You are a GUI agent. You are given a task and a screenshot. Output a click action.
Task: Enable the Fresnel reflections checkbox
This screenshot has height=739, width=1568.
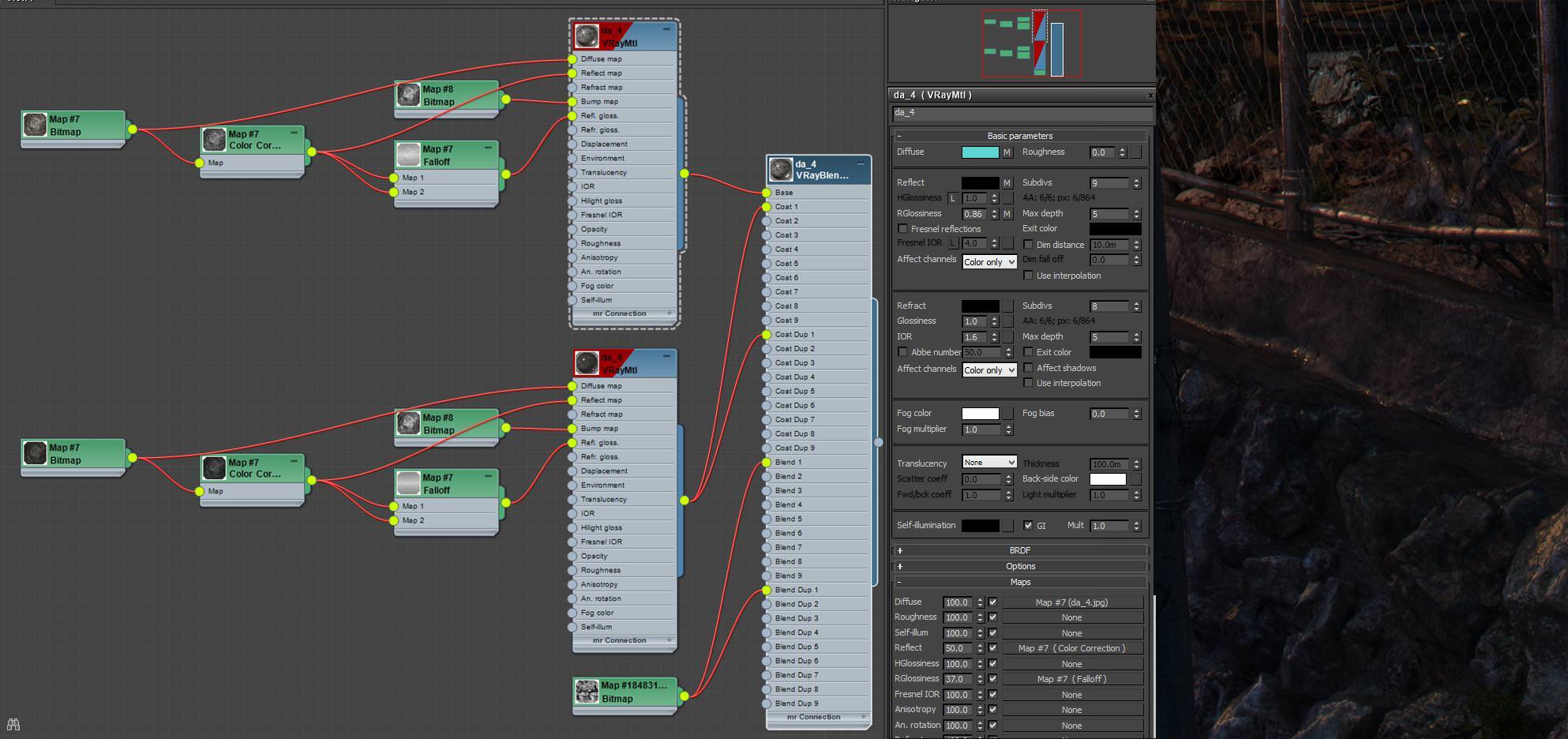(902, 229)
